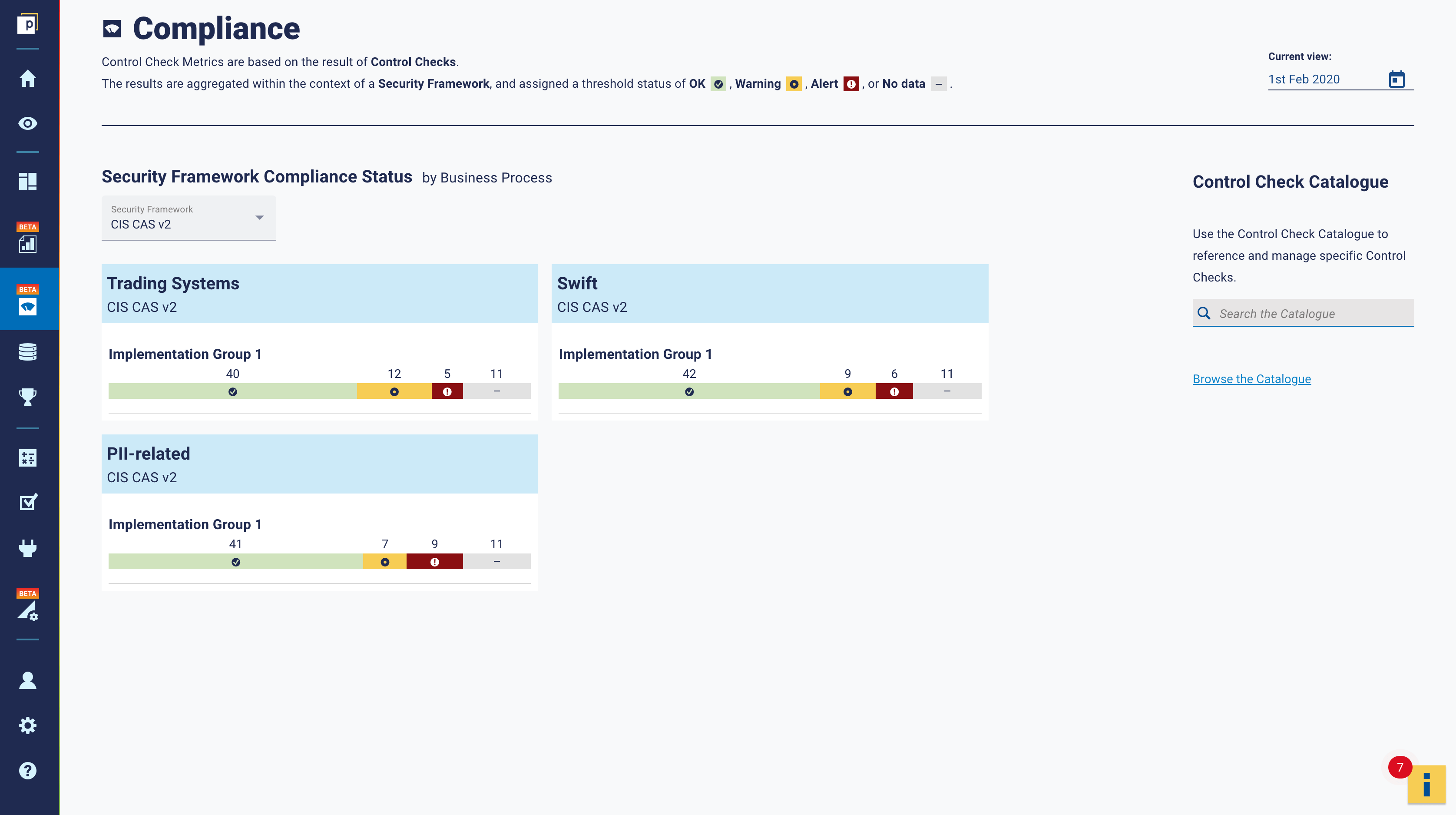The image size is (1456, 815).
Task: Open the database stack sidebar icon
Action: point(28,351)
